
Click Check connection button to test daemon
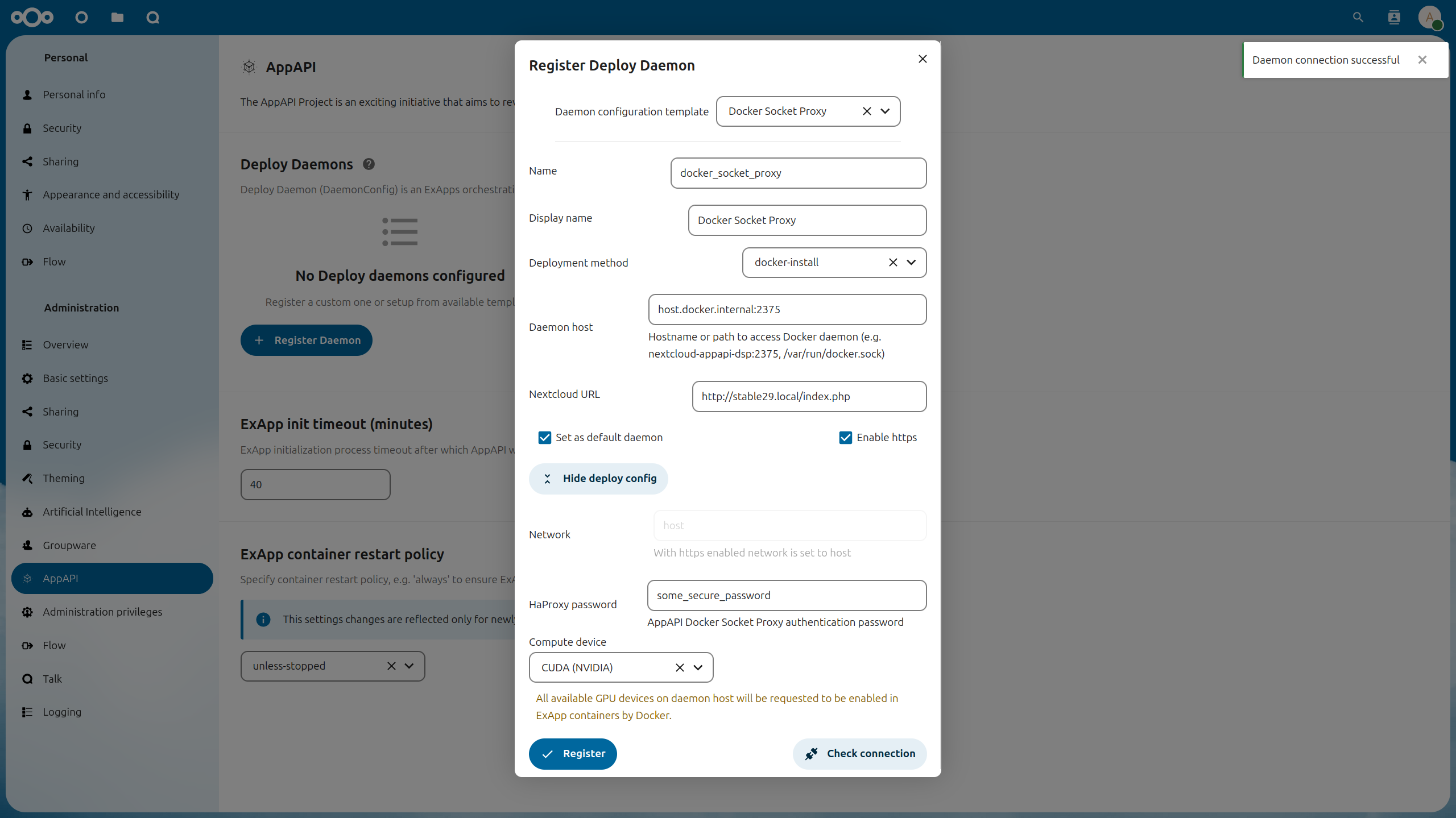[x=858, y=753]
